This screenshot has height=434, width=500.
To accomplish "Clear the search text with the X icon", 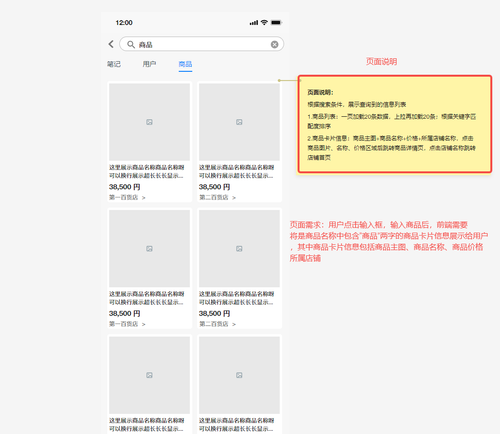I will [274, 44].
